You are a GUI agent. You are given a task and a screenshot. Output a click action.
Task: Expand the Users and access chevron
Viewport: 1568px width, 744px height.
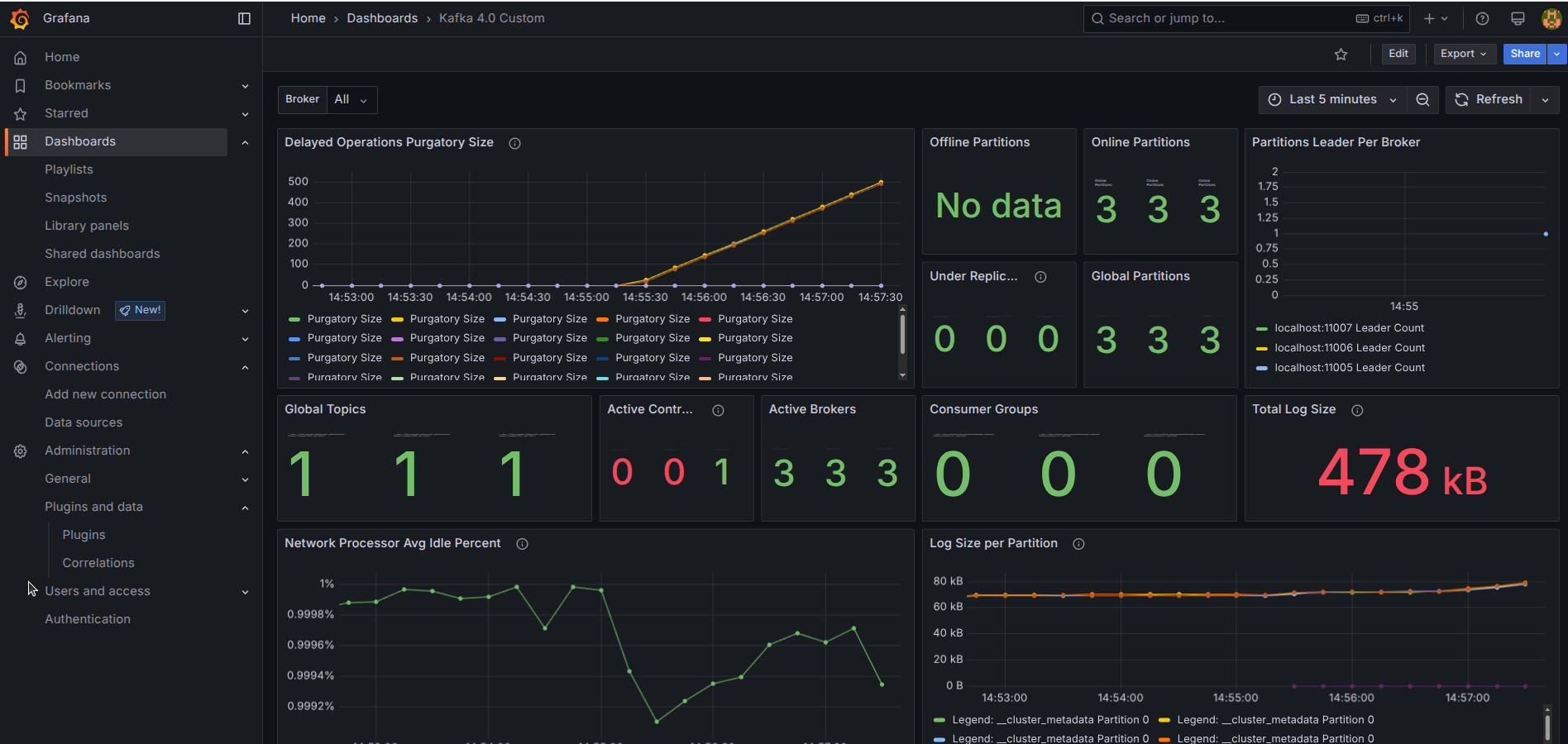click(245, 592)
